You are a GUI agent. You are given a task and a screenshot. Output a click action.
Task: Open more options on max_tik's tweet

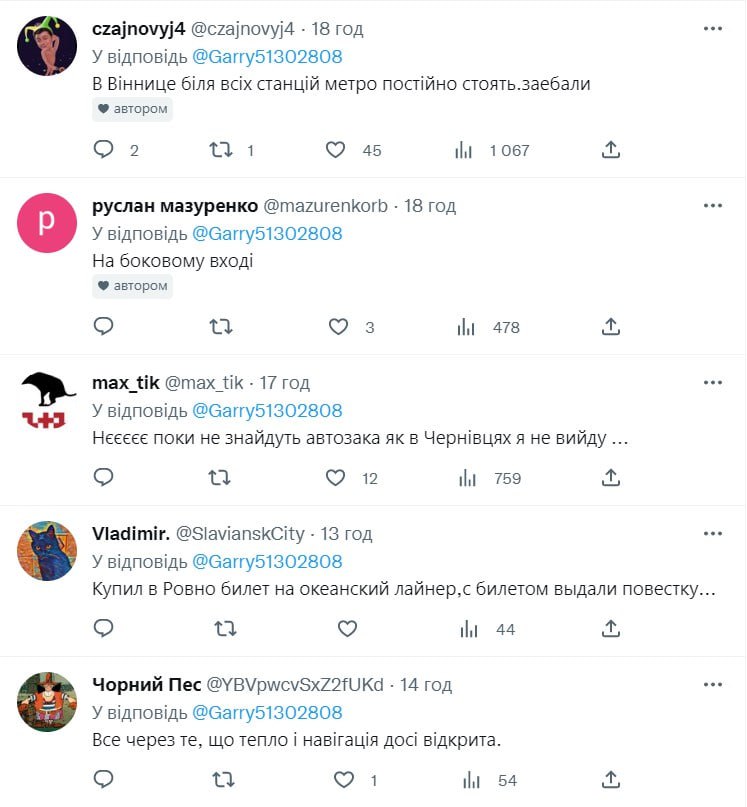712,383
